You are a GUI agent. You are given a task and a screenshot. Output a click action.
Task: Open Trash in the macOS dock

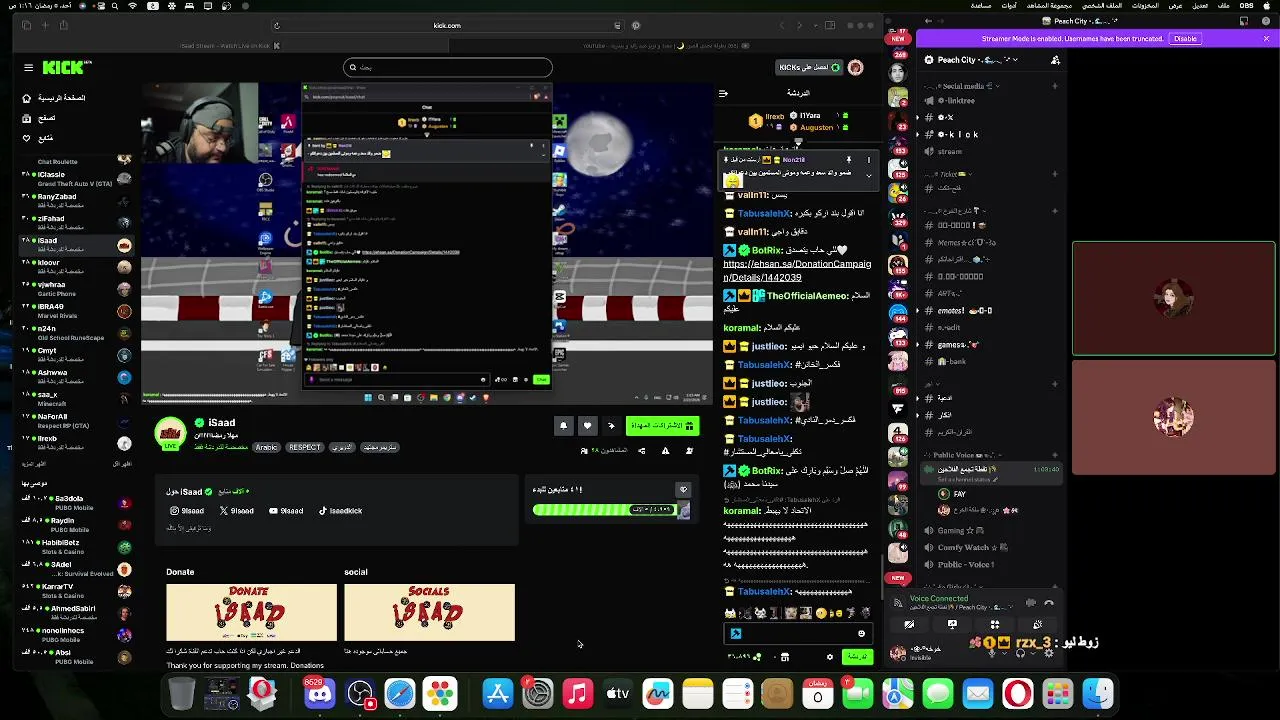[181, 694]
